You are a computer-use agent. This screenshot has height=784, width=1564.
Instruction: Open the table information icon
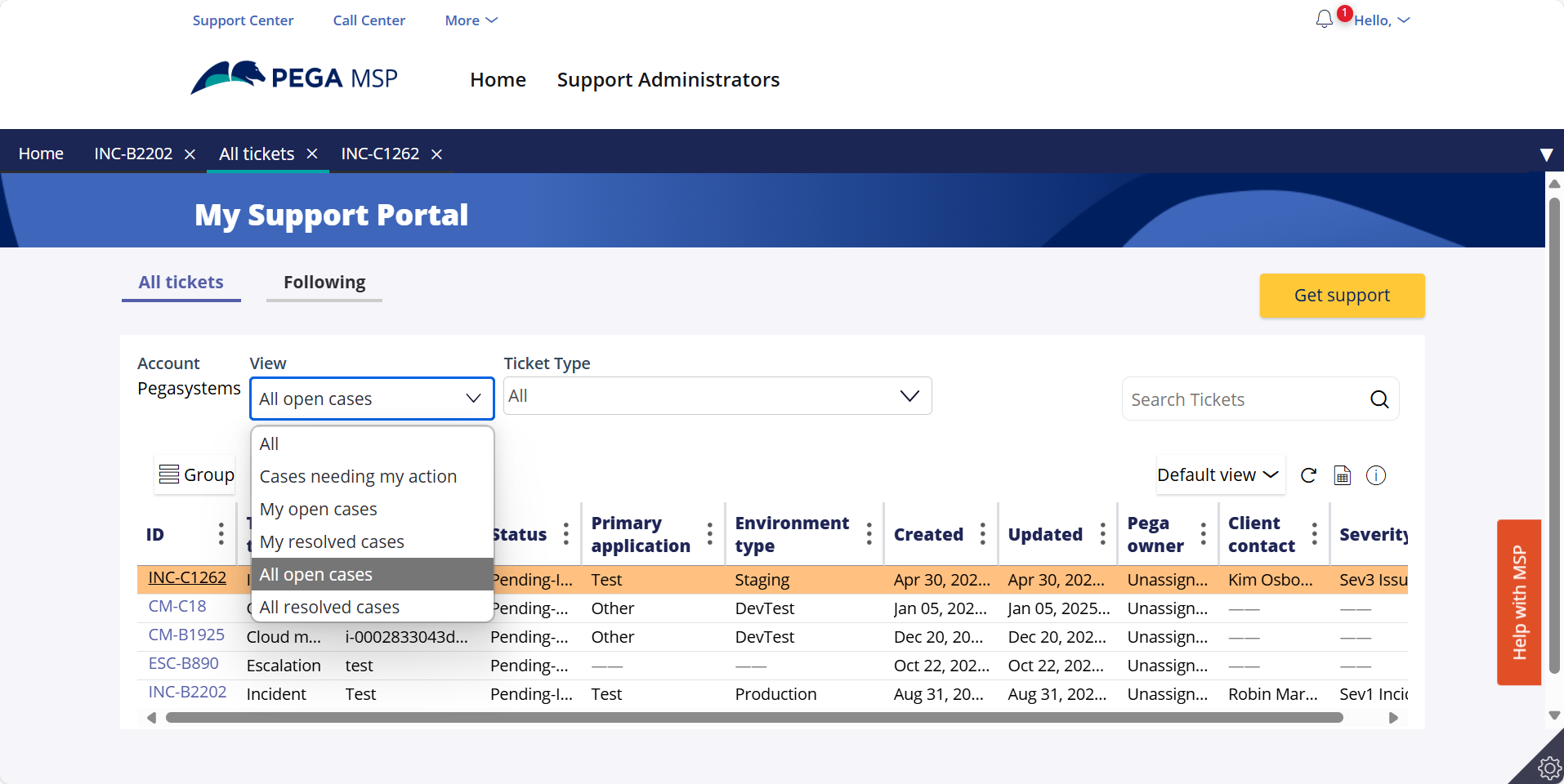click(1376, 475)
